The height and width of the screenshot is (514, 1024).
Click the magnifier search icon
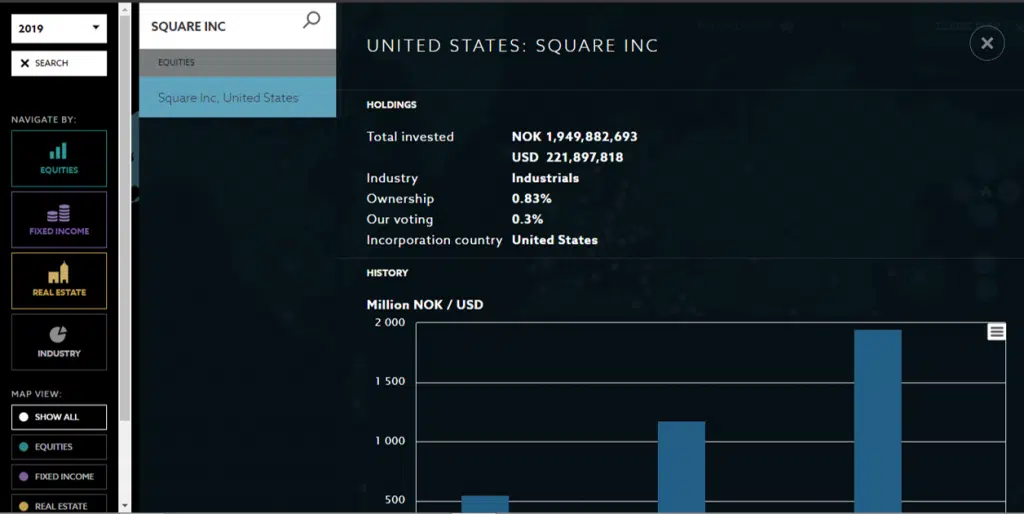click(x=312, y=20)
